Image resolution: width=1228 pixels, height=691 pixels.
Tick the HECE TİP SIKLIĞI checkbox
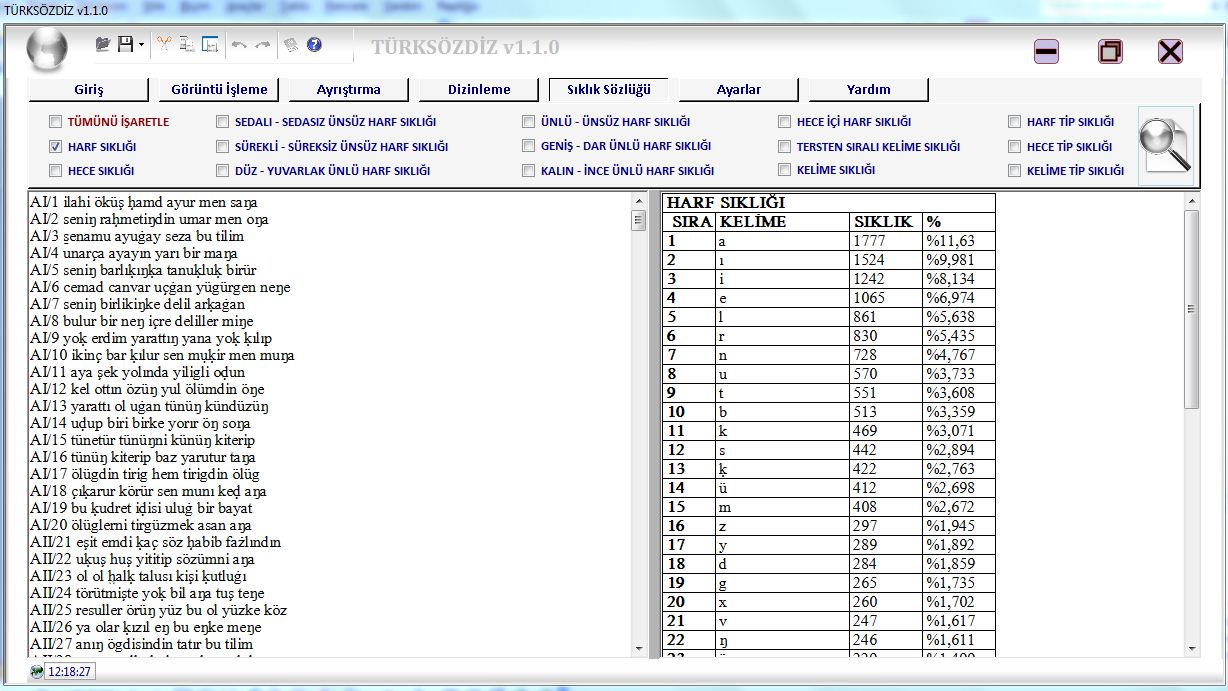[1016, 146]
